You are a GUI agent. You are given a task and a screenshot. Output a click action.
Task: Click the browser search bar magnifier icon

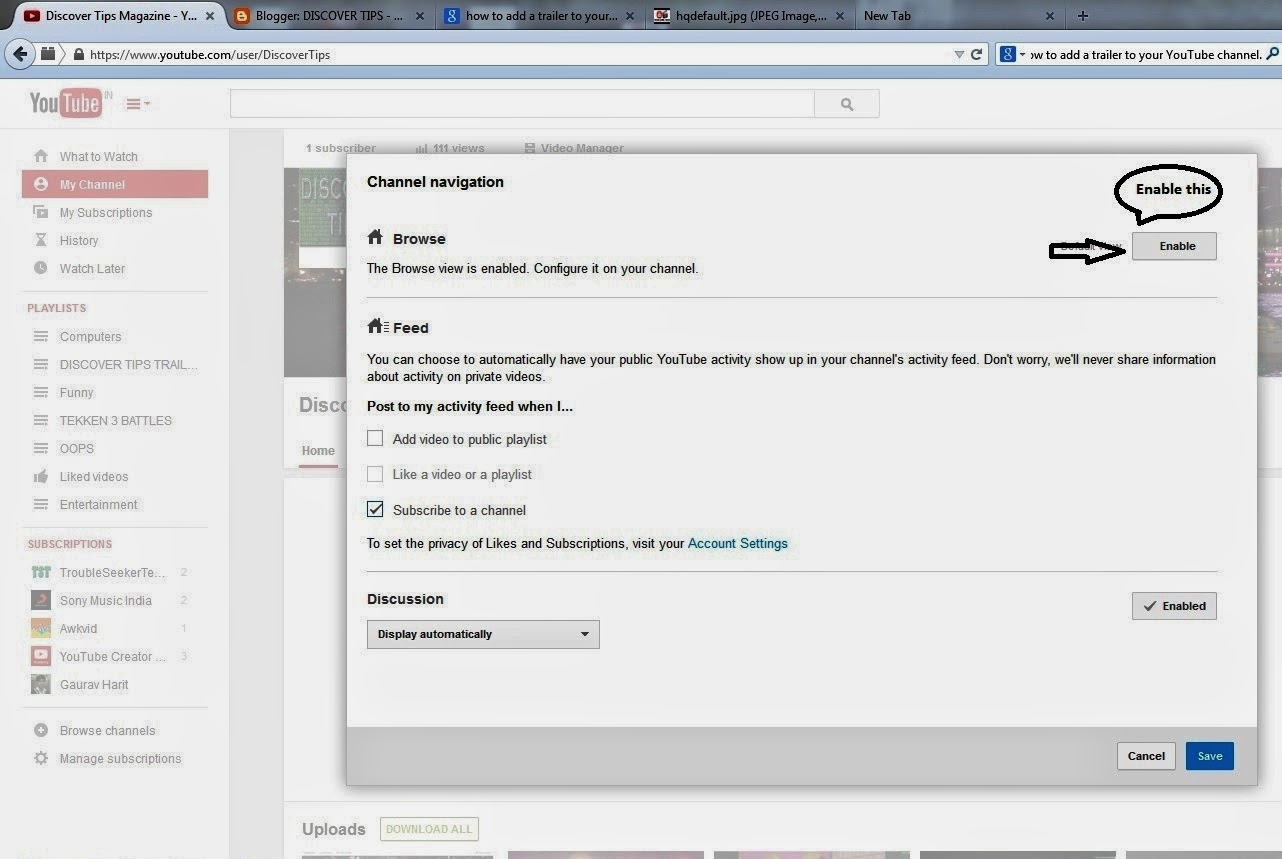click(x=1271, y=55)
